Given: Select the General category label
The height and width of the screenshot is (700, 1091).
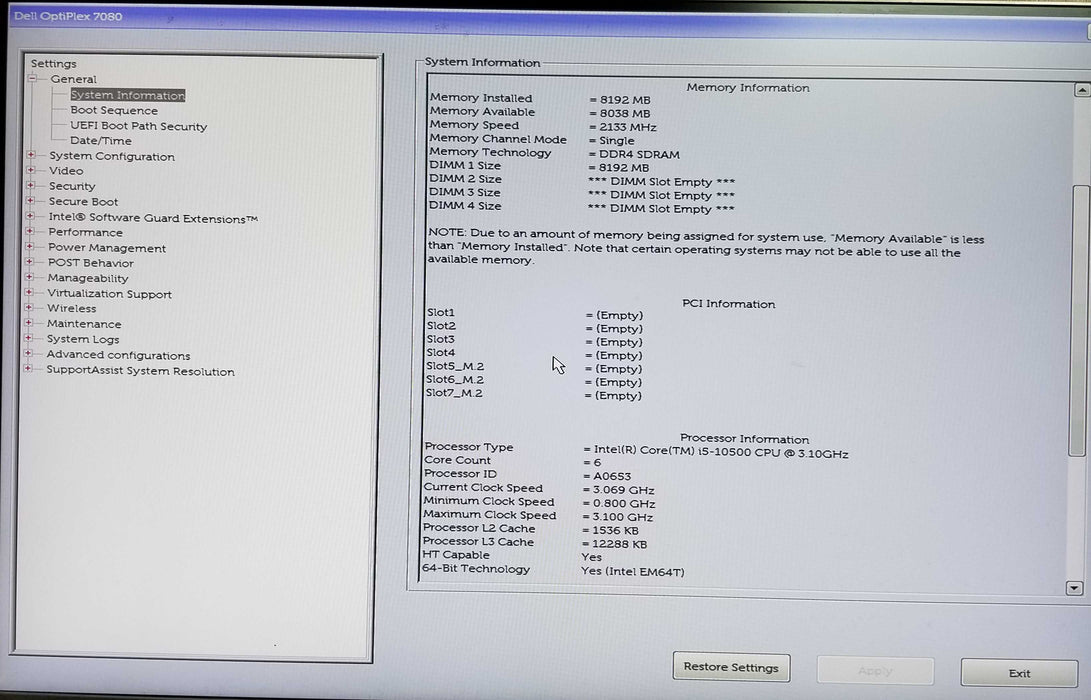Looking at the screenshot, I should click(x=73, y=79).
